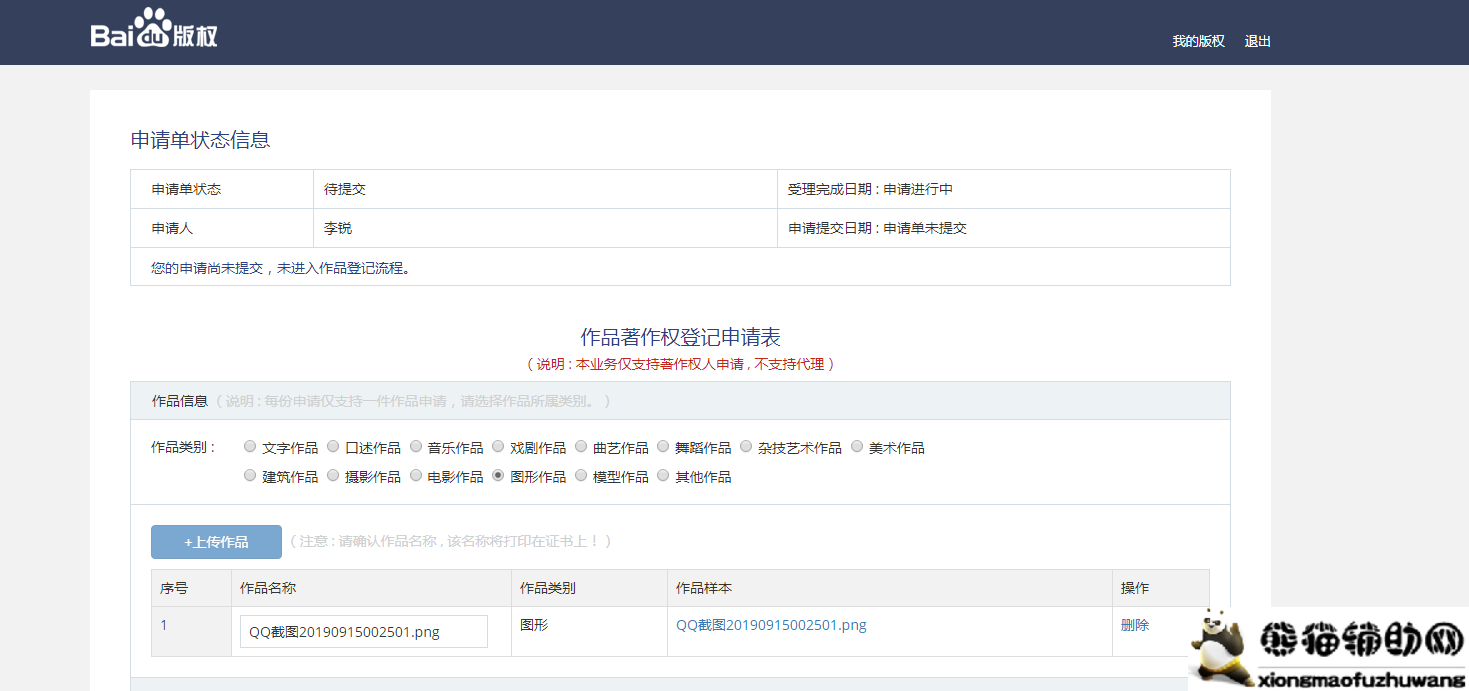Select the 口述作品 category option
This screenshot has width=1469, height=691.
point(333,446)
